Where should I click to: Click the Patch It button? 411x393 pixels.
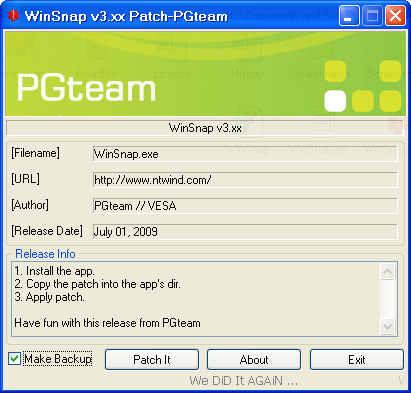[152, 360]
